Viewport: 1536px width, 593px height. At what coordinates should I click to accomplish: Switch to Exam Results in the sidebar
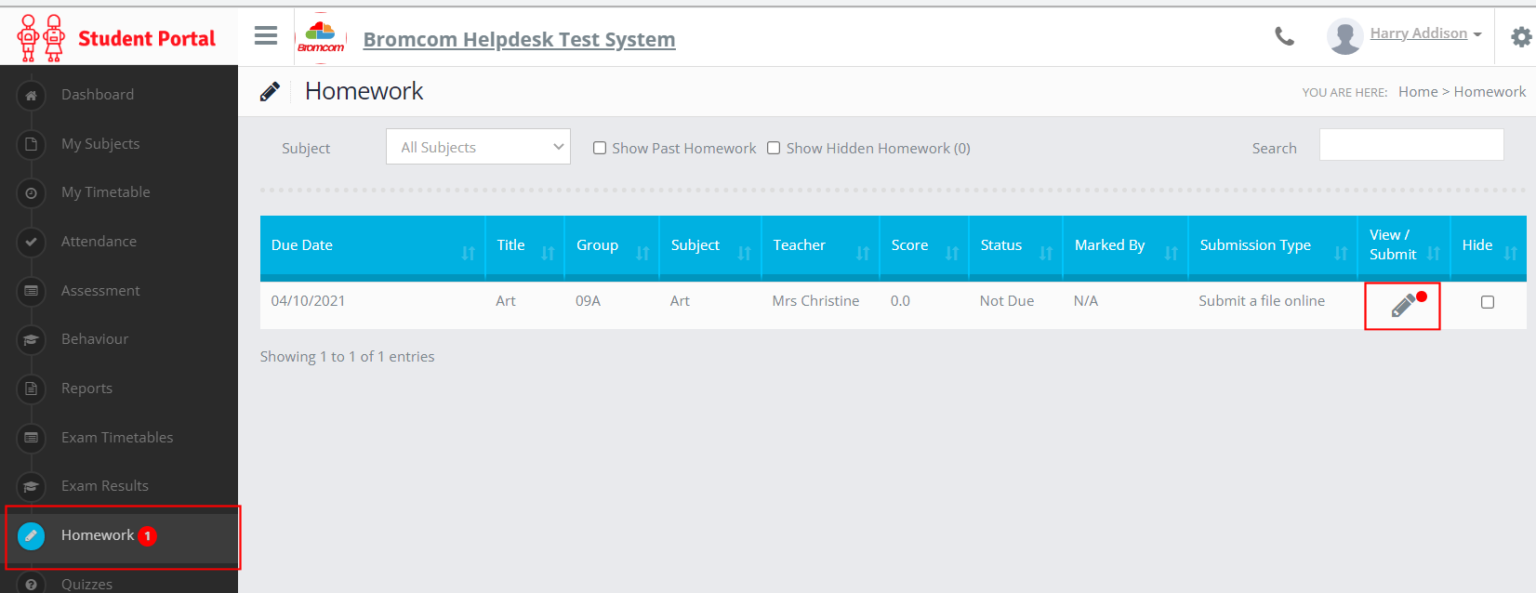[x=31, y=486]
